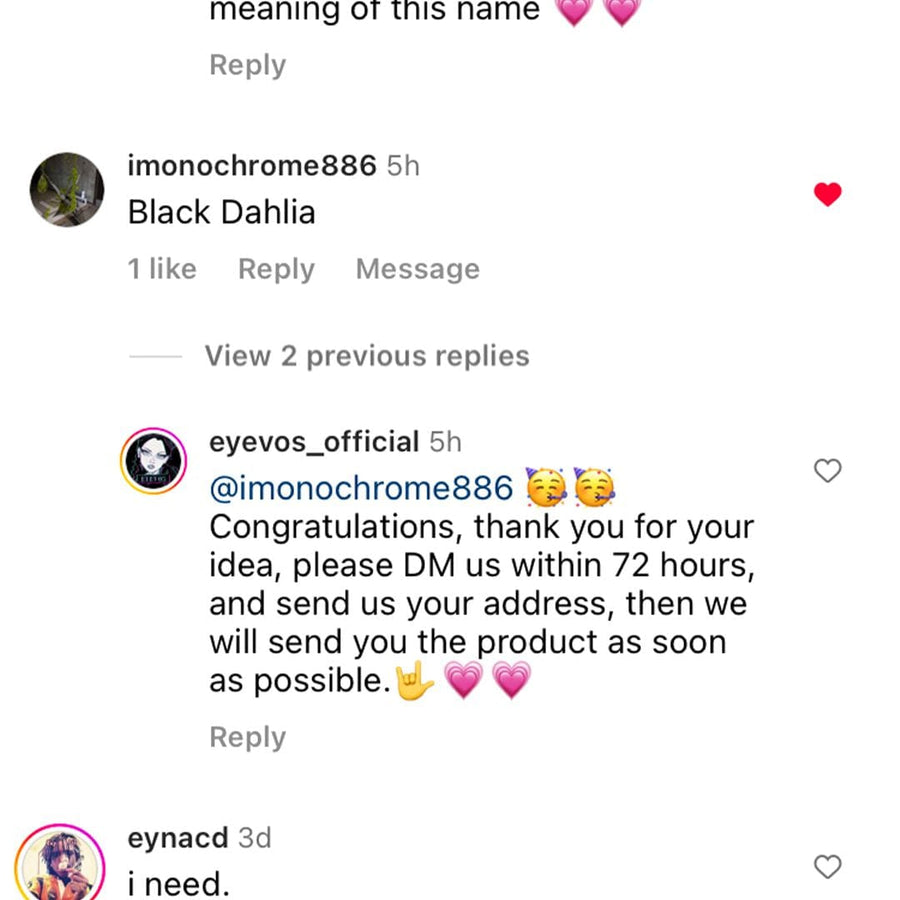Tap the 5h timestamp beside eyevos_official
The width and height of the screenshot is (900, 900).
click(x=445, y=442)
